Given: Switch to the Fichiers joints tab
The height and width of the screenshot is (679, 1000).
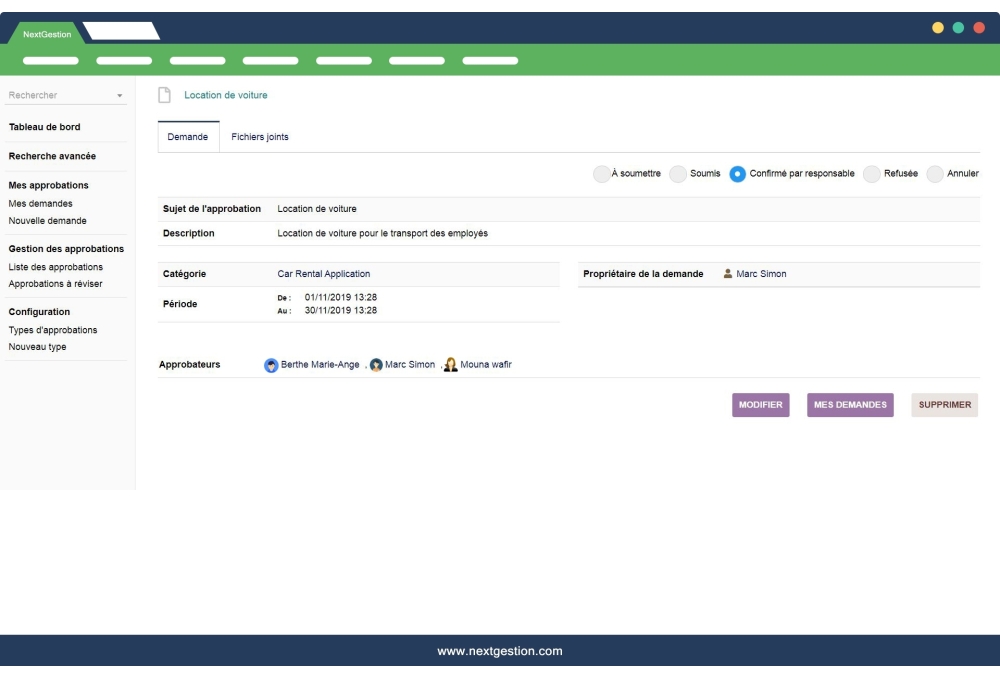Looking at the screenshot, I should pyautogui.click(x=259, y=136).
